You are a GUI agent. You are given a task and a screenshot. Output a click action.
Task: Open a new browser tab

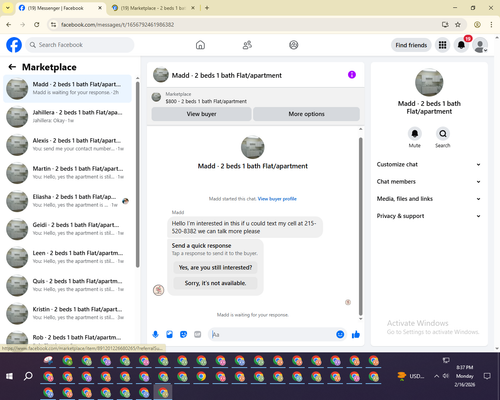pyautogui.click(x=207, y=8)
